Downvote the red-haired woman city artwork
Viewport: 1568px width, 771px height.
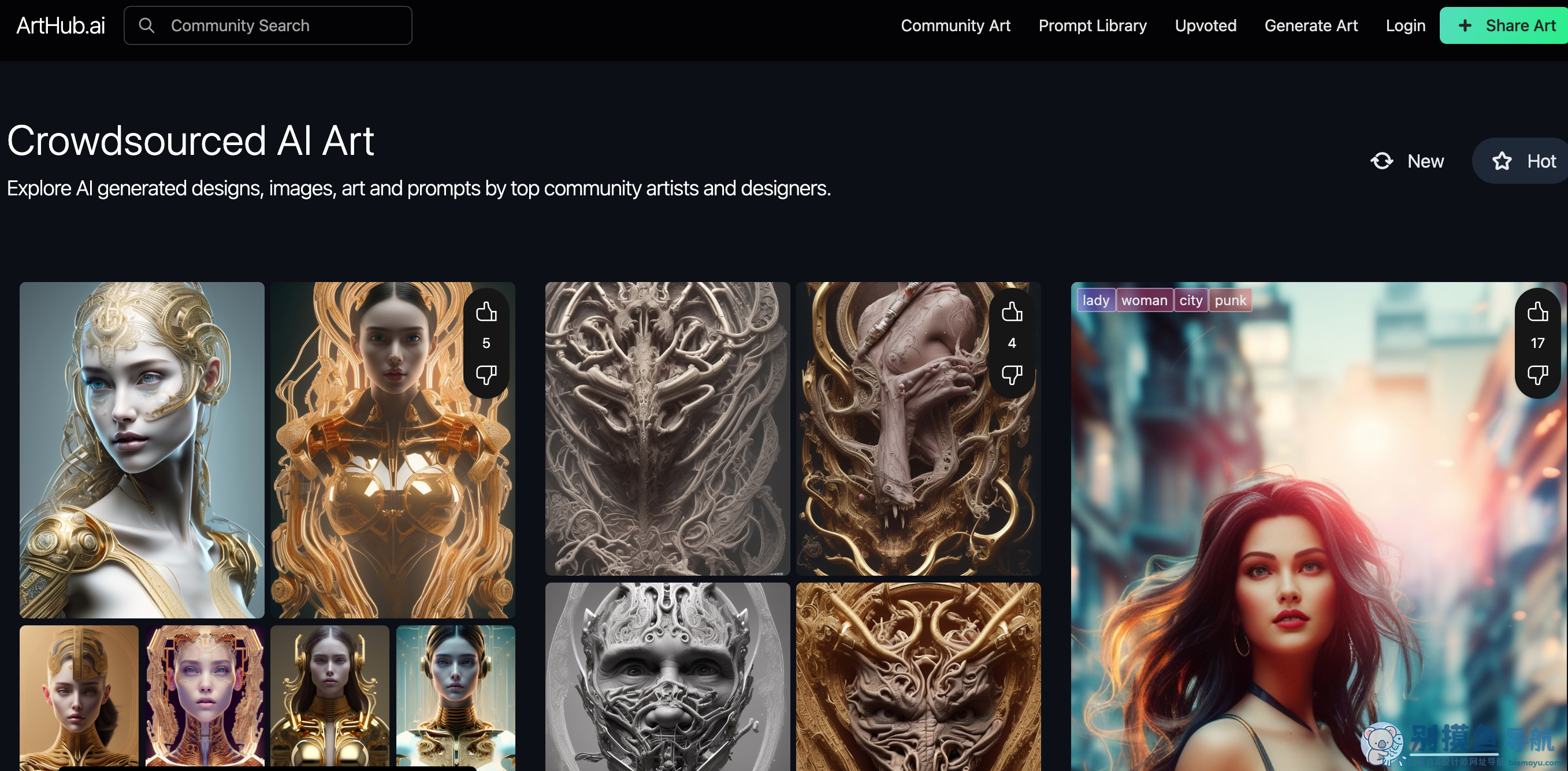1537,375
